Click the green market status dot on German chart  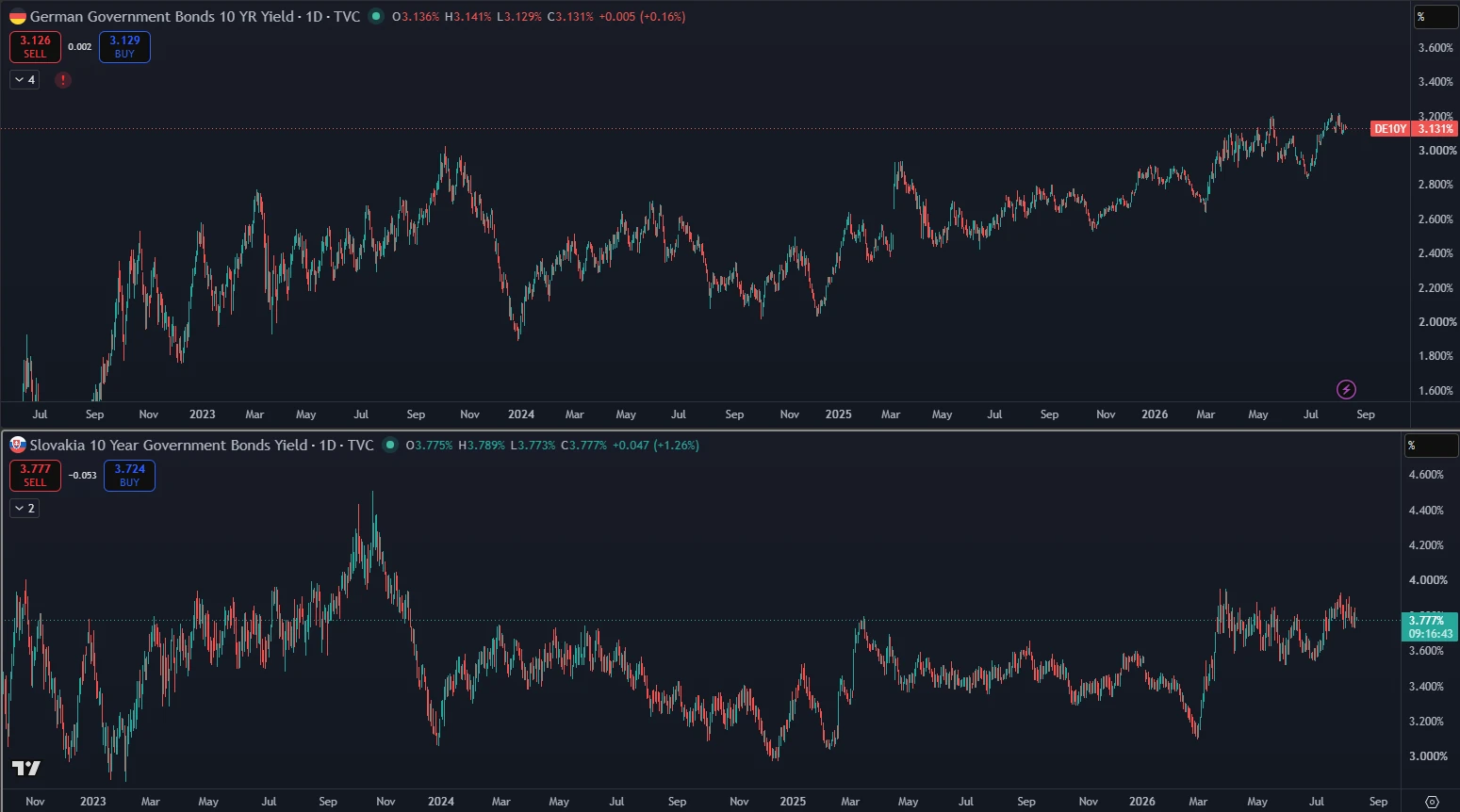click(376, 16)
